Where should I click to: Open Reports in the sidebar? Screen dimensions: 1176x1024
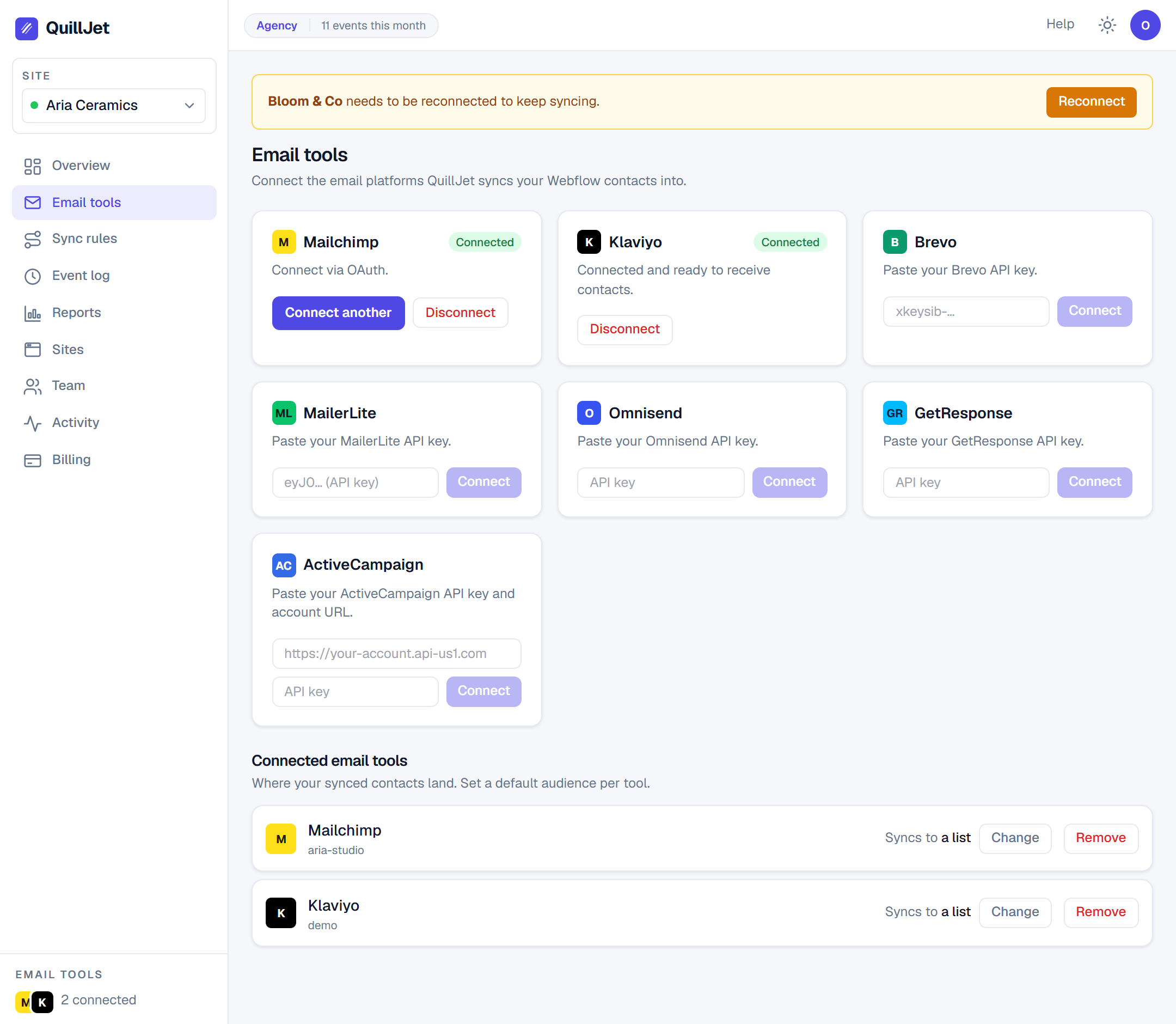(114, 313)
